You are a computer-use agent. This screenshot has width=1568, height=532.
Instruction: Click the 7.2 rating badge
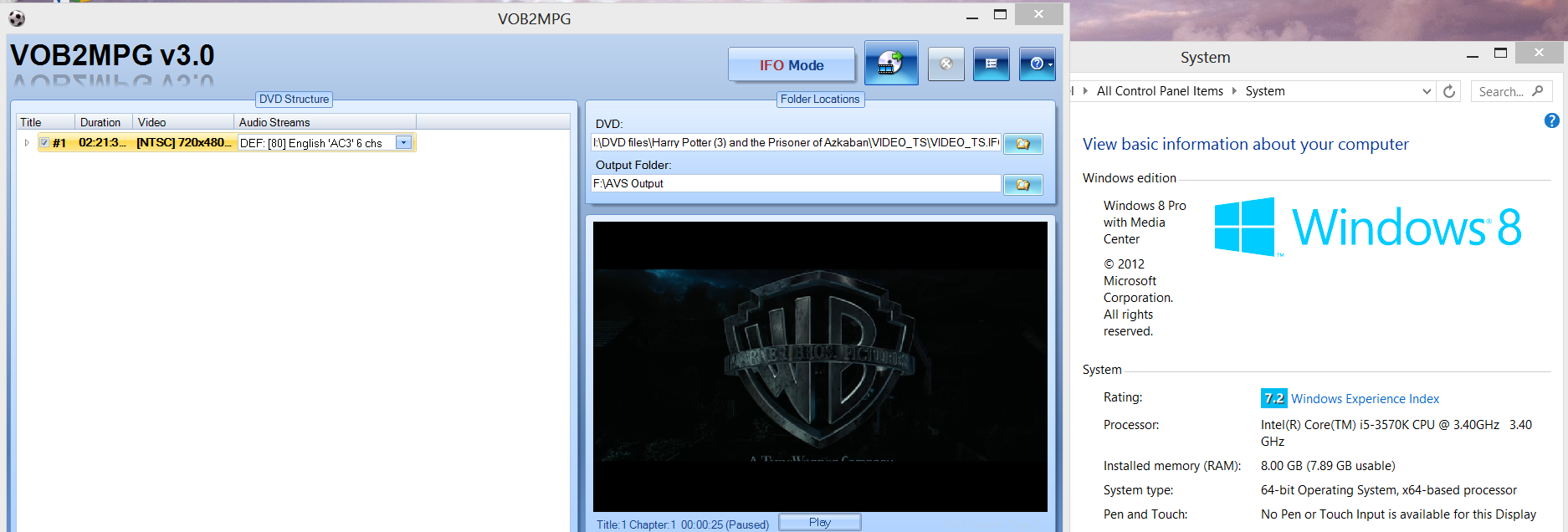coord(1274,398)
